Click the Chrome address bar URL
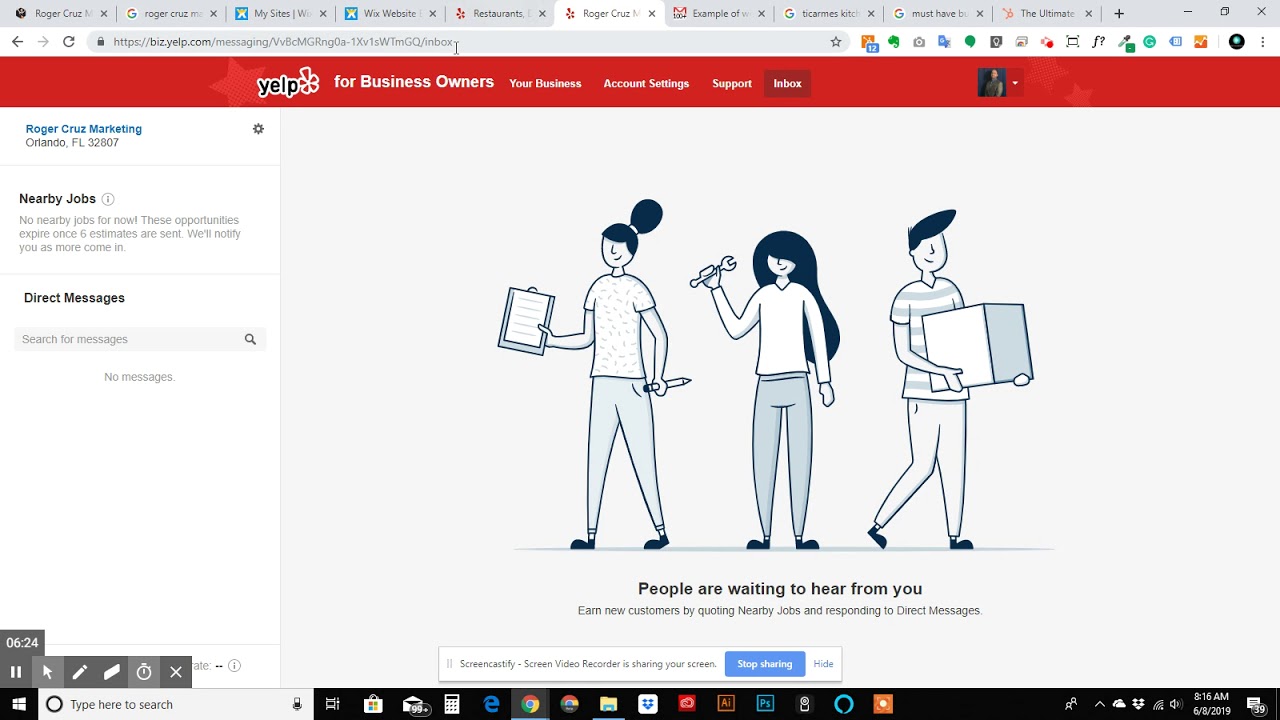This screenshot has width=1280, height=720. (283, 42)
